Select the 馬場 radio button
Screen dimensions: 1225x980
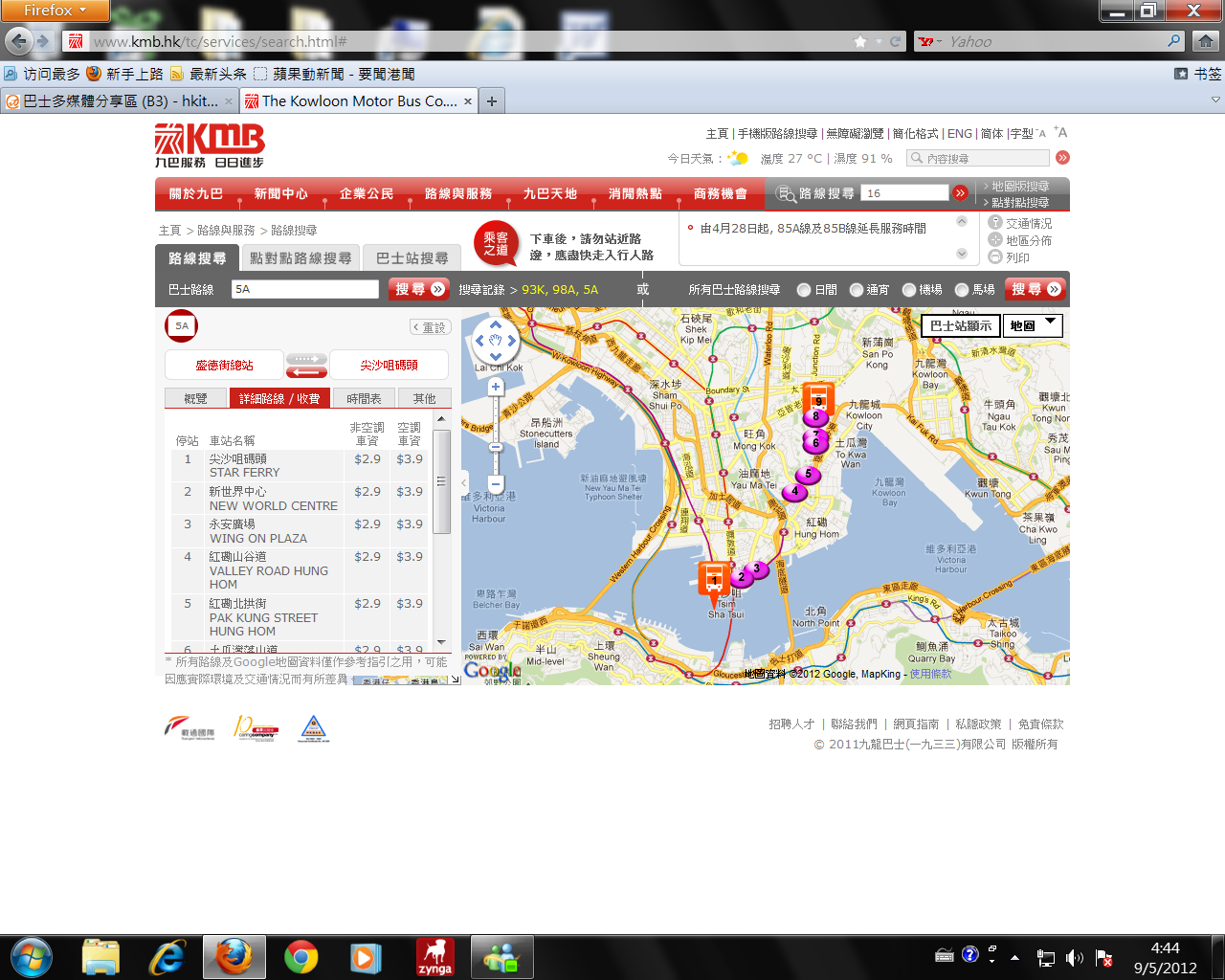click(961, 290)
